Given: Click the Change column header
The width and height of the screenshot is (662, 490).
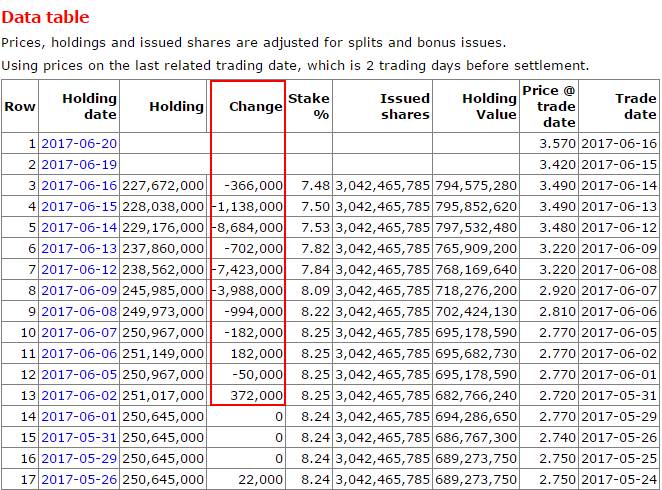Looking at the screenshot, I should click(x=255, y=106).
